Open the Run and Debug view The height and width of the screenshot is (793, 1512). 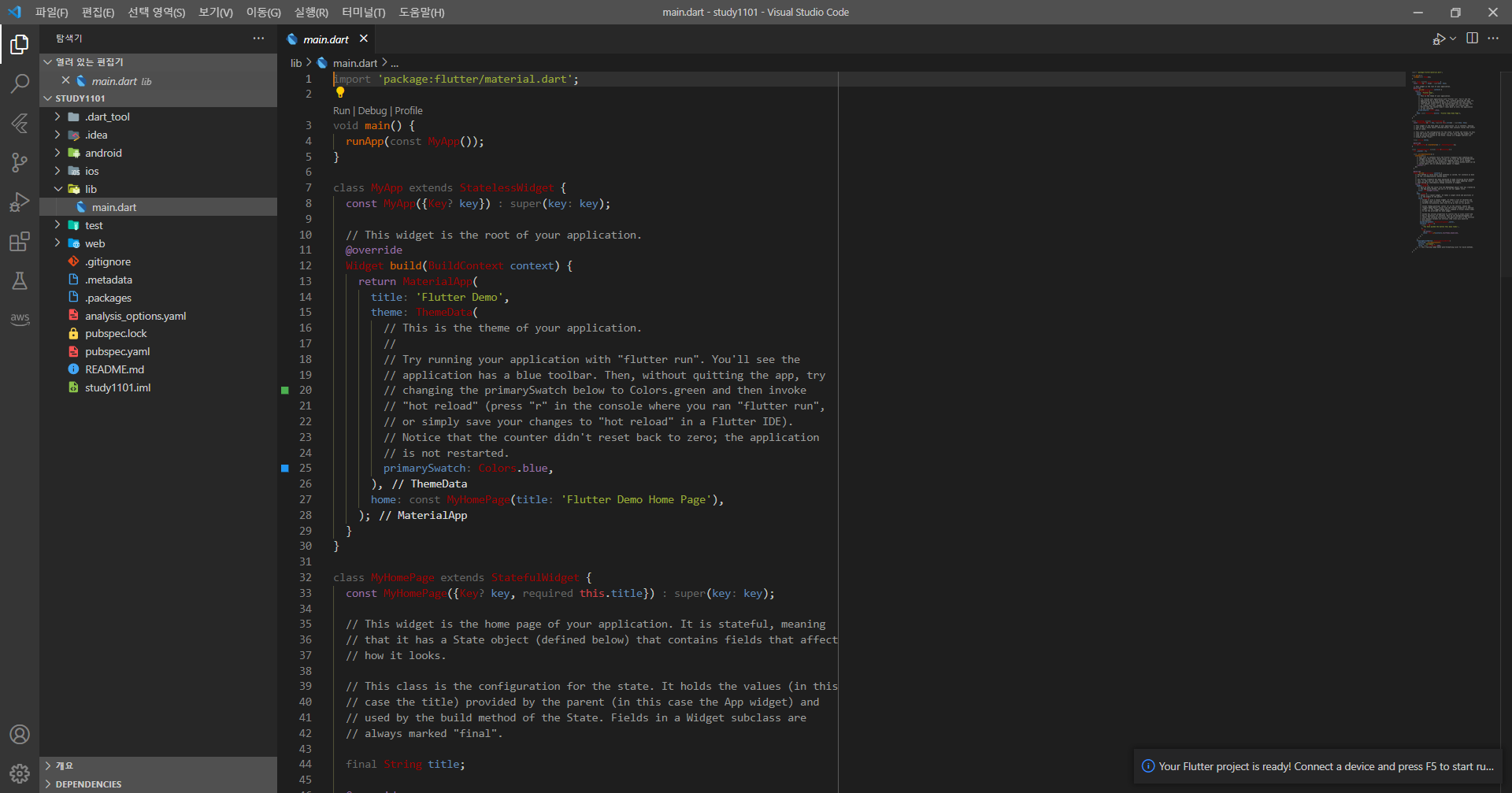point(20,202)
